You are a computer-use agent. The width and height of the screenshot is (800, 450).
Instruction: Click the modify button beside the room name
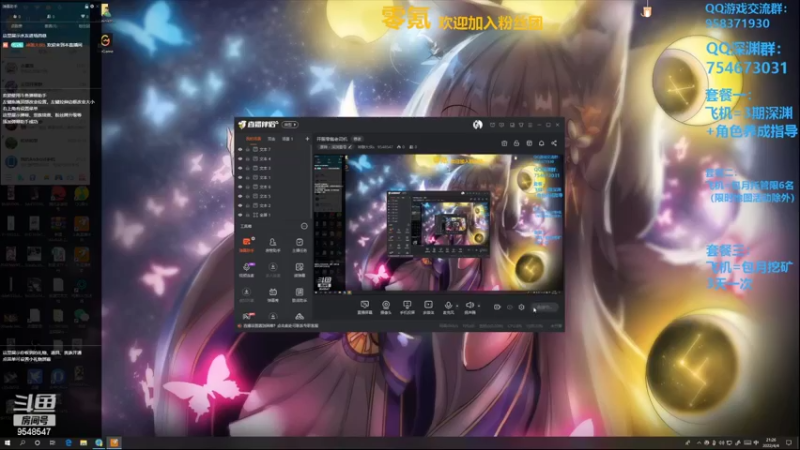[x=358, y=139]
